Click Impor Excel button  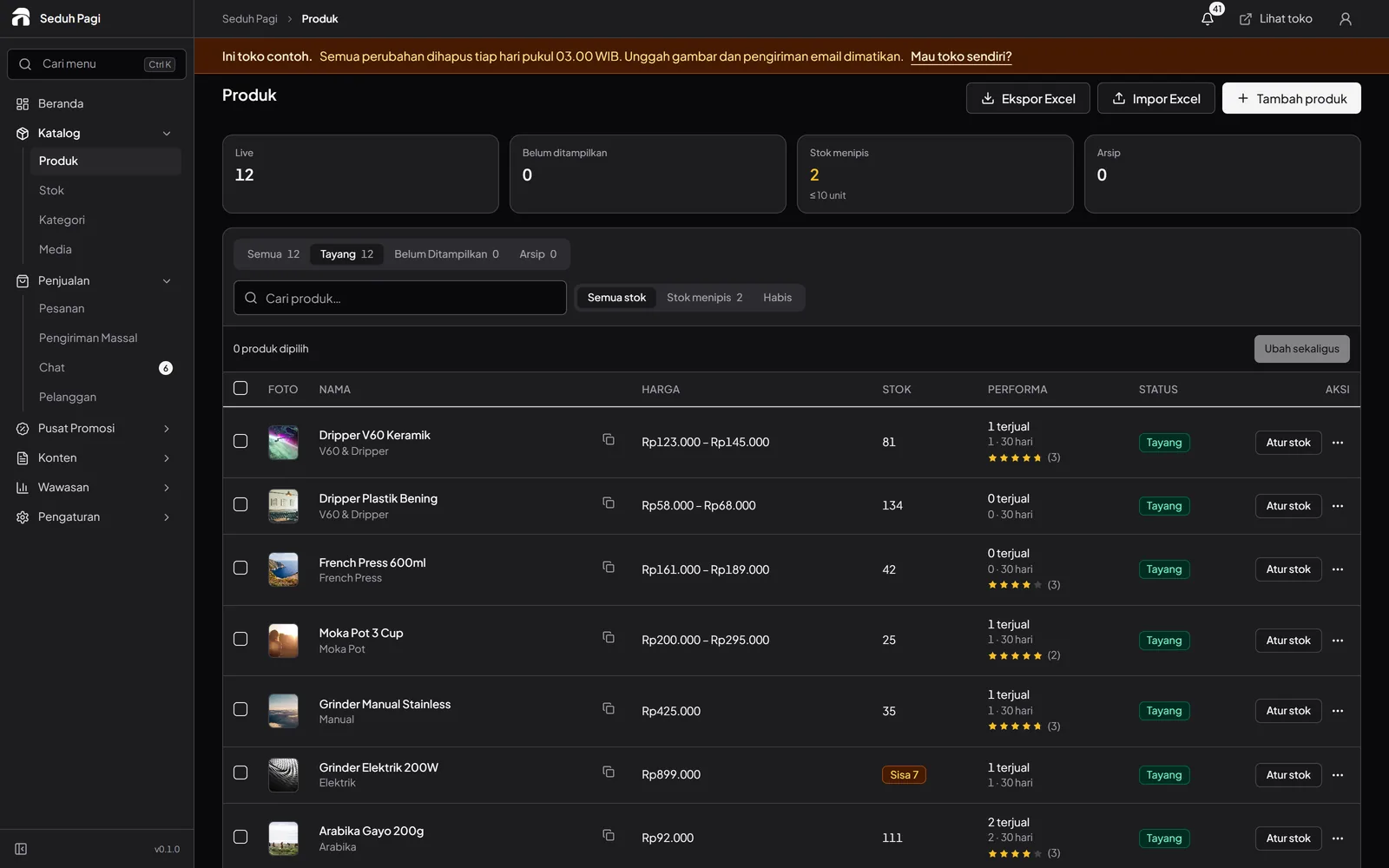pyautogui.click(x=1156, y=98)
